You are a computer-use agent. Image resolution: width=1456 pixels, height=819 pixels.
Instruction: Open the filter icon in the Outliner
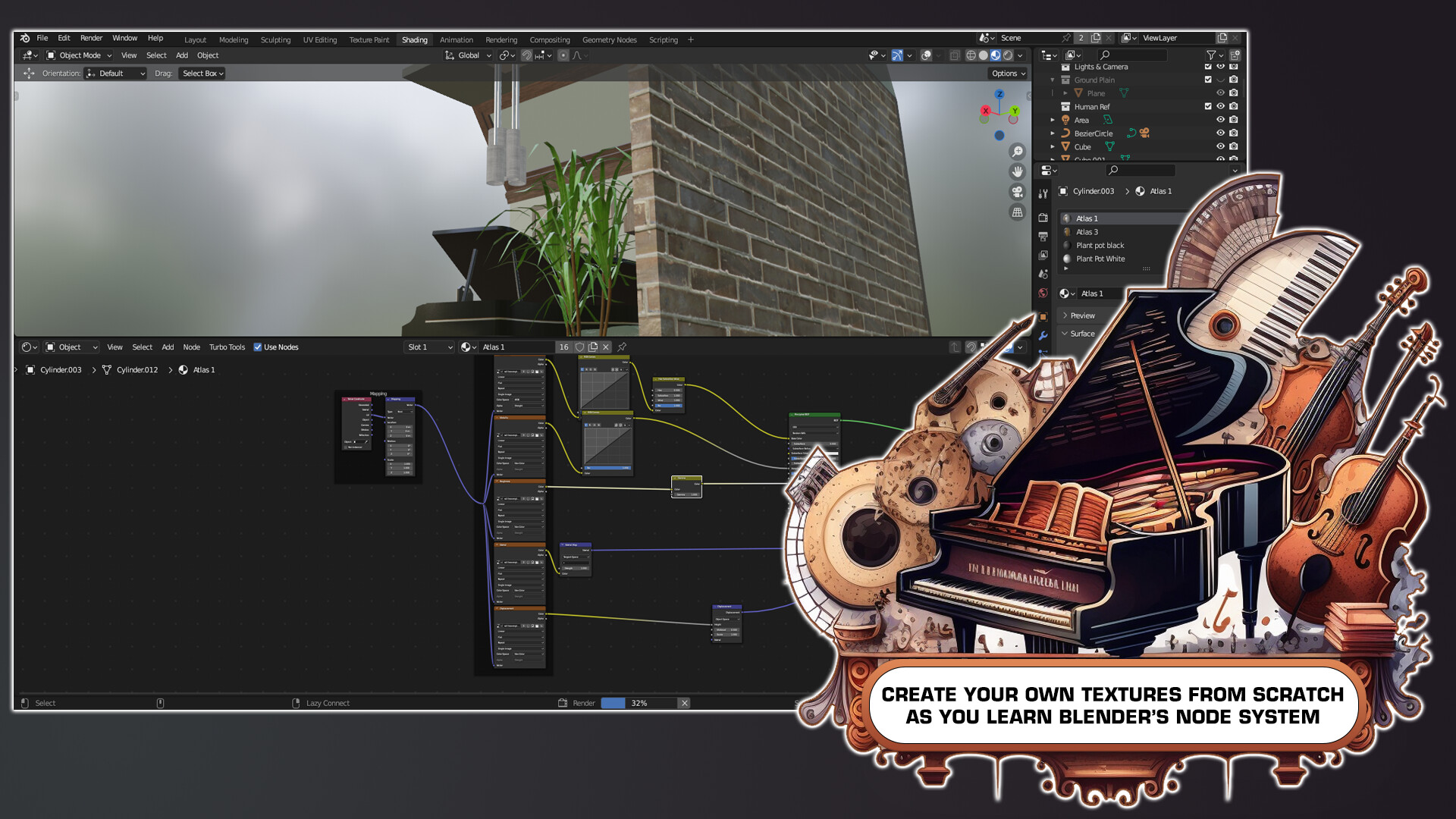(x=1210, y=55)
